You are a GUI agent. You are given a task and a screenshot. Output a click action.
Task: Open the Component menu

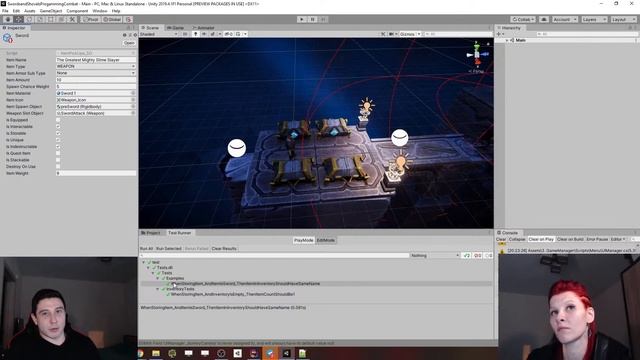(77, 11)
